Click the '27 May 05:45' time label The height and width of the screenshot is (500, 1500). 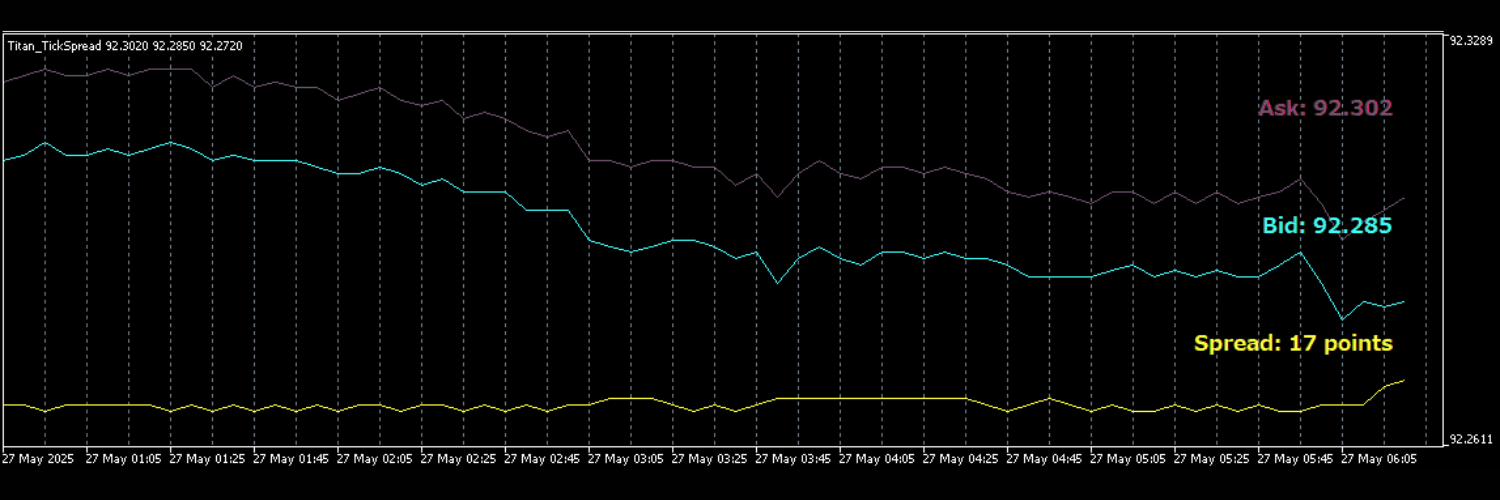tap(1297, 459)
